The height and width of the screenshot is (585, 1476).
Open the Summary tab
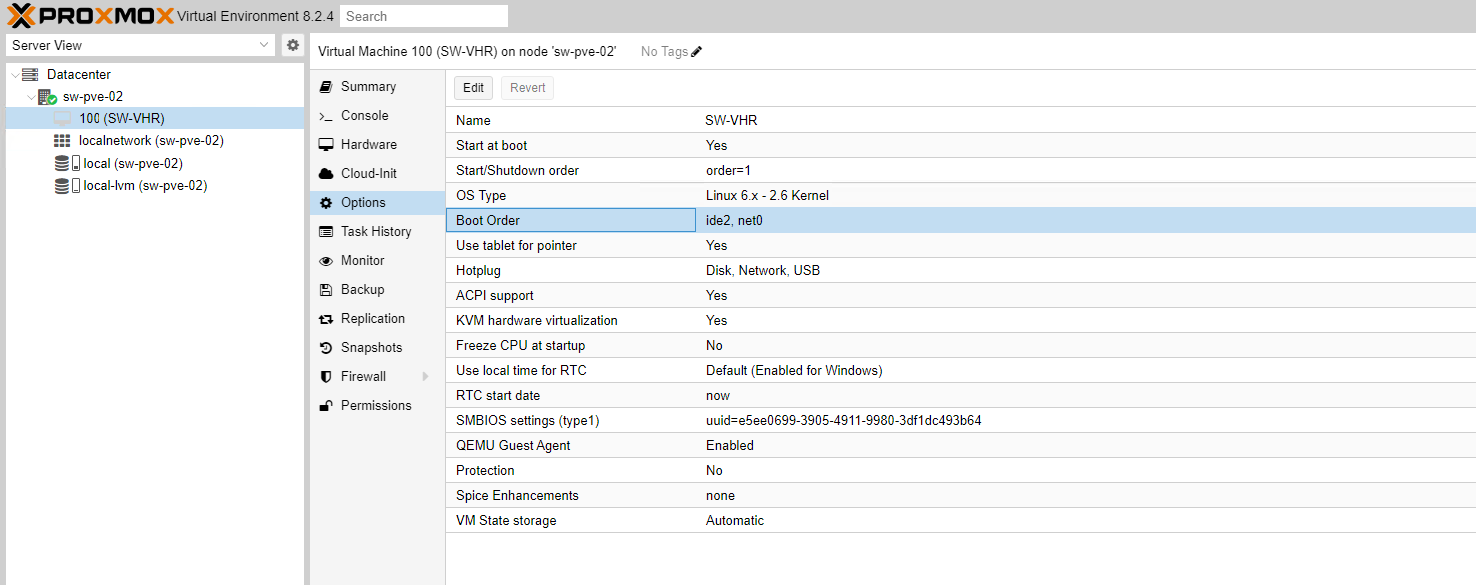(377, 87)
